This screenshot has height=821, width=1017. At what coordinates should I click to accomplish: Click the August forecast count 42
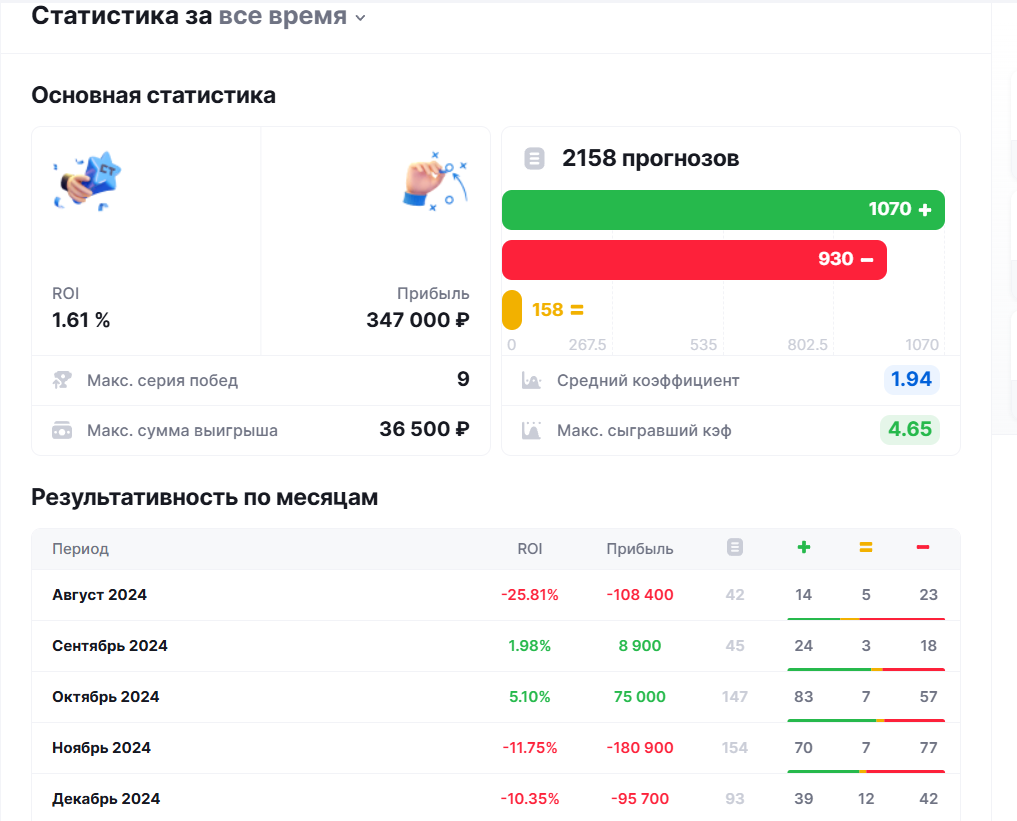click(x=735, y=595)
